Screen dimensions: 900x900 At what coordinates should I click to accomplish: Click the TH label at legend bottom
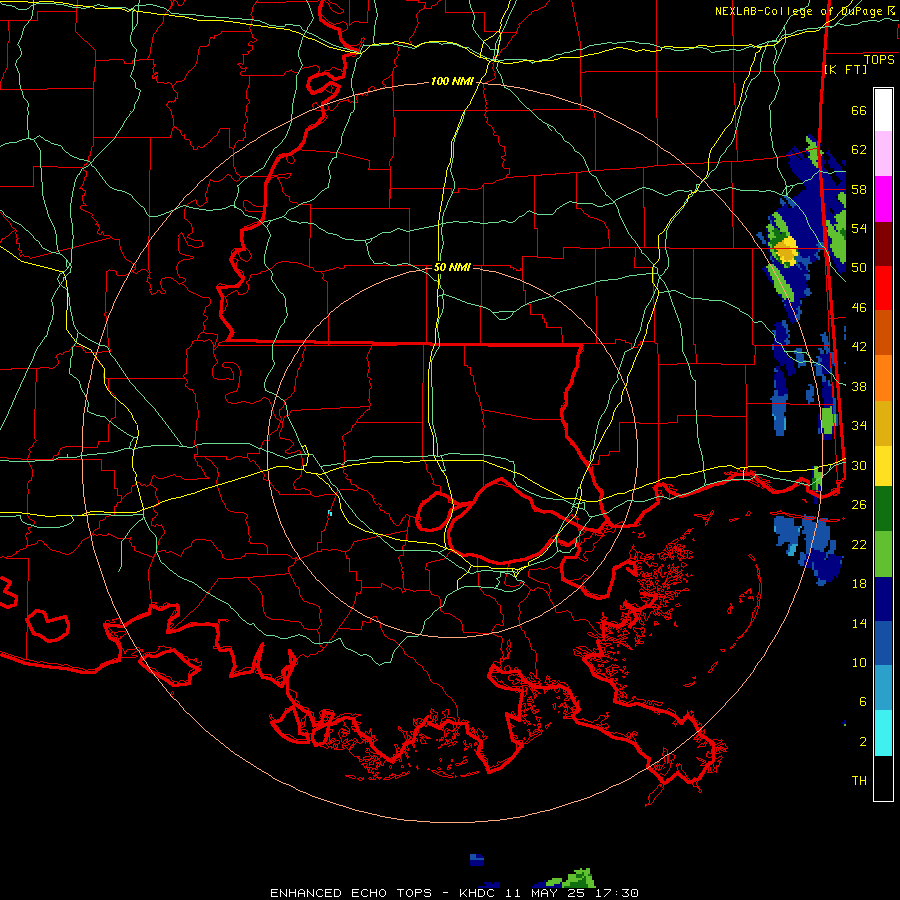pos(859,781)
